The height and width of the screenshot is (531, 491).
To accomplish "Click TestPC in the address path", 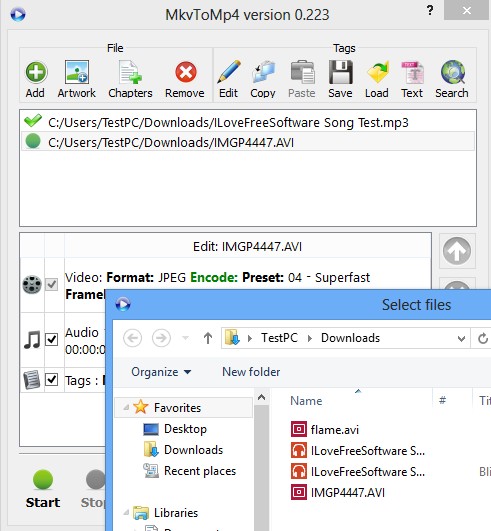I will (279, 338).
